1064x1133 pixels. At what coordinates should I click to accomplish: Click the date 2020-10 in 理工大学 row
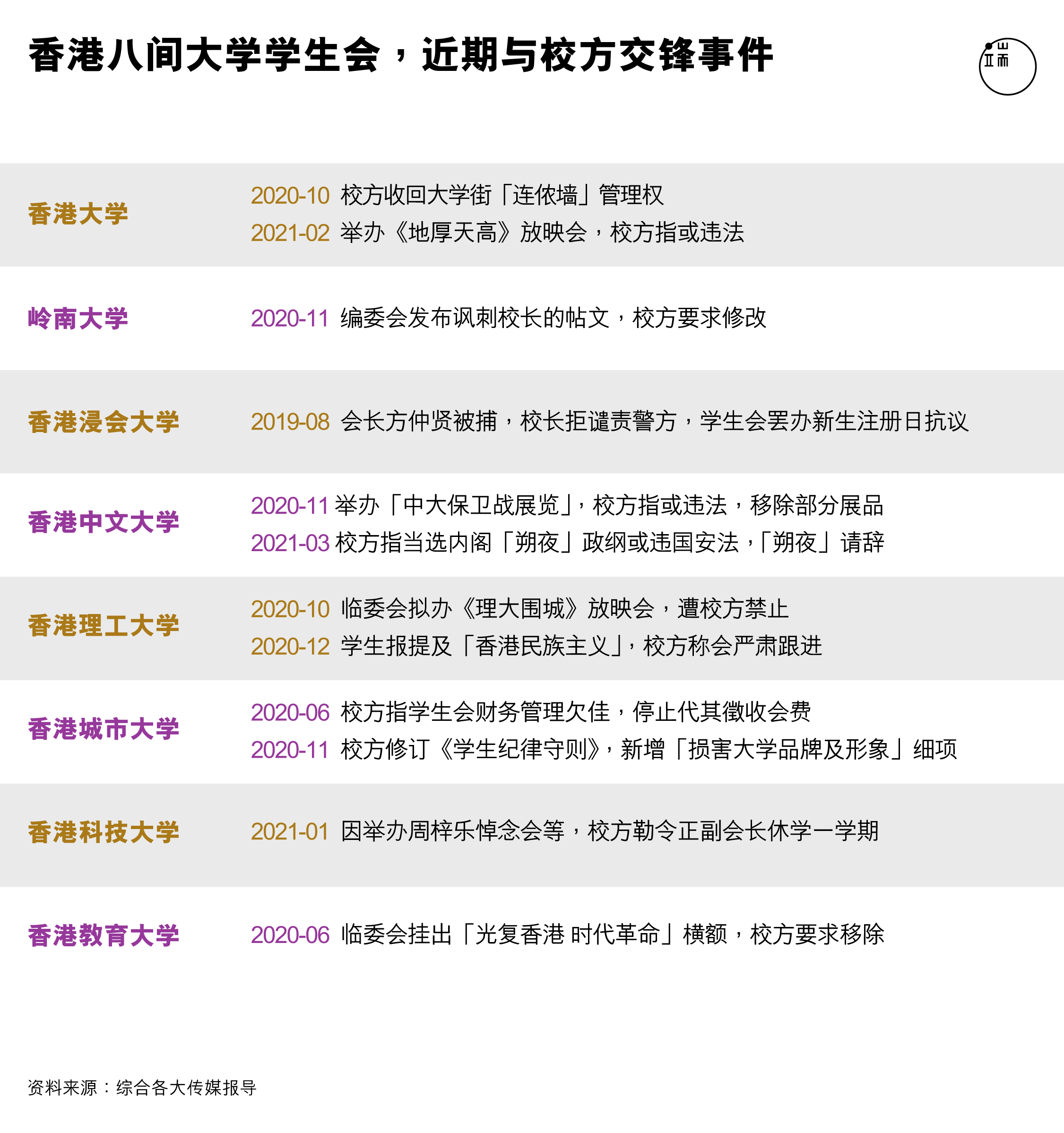[x=290, y=610]
